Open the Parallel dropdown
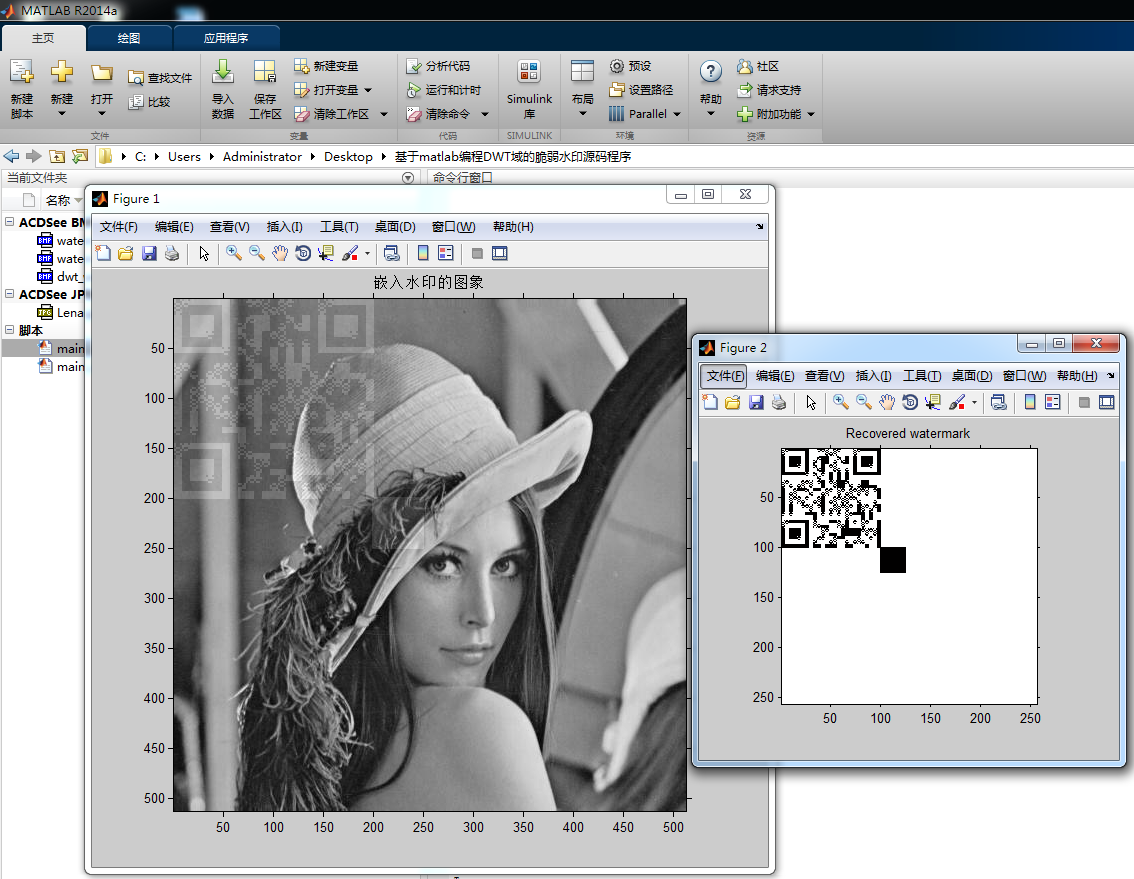The height and width of the screenshot is (879, 1134). point(677,114)
